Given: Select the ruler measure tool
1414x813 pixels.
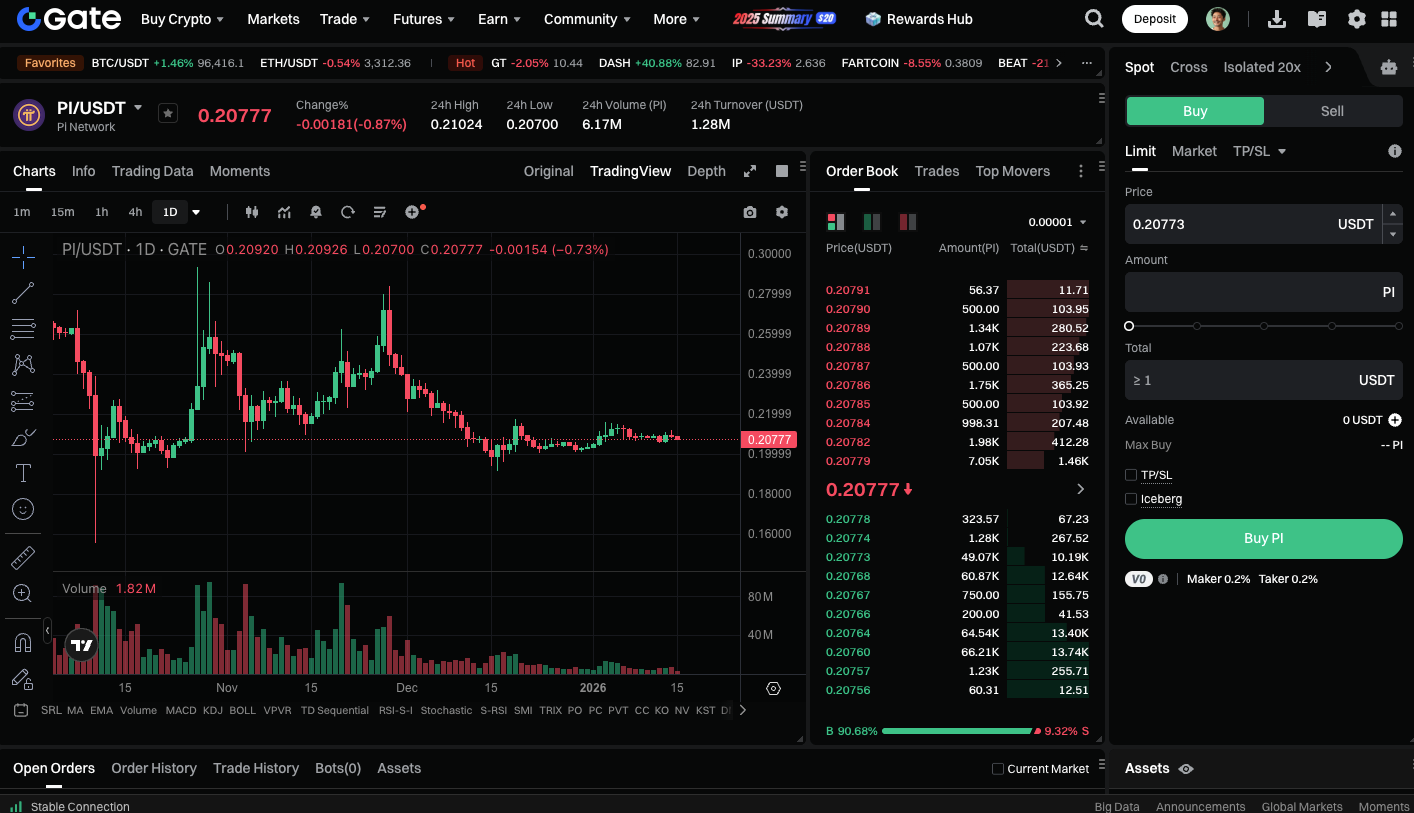Looking at the screenshot, I should pyautogui.click(x=23, y=557).
